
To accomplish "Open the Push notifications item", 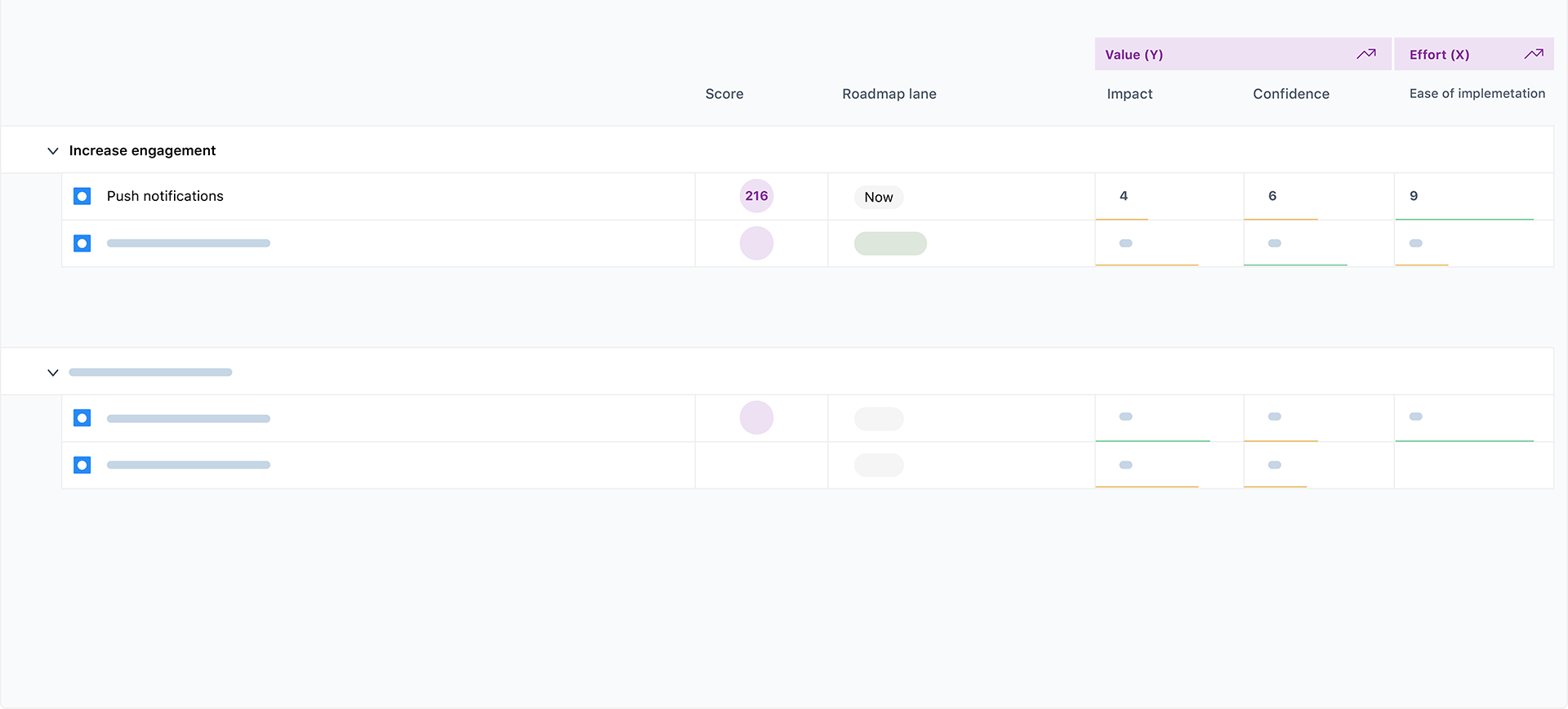I will [165, 196].
